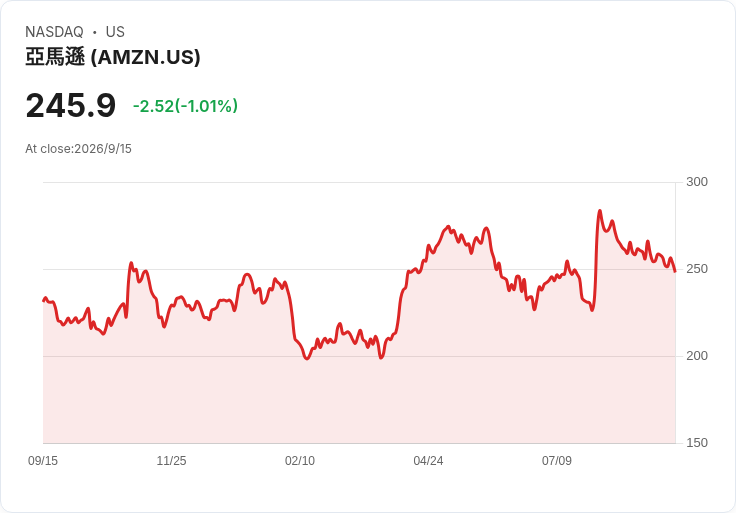Screen dimensions: 736x513
Task: Click the US market label
Action: coord(115,32)
